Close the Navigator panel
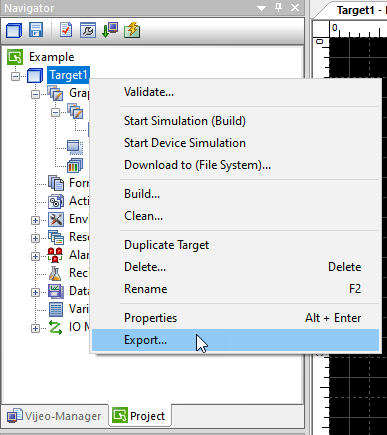The image size is (387, 435). pos(295,8)
